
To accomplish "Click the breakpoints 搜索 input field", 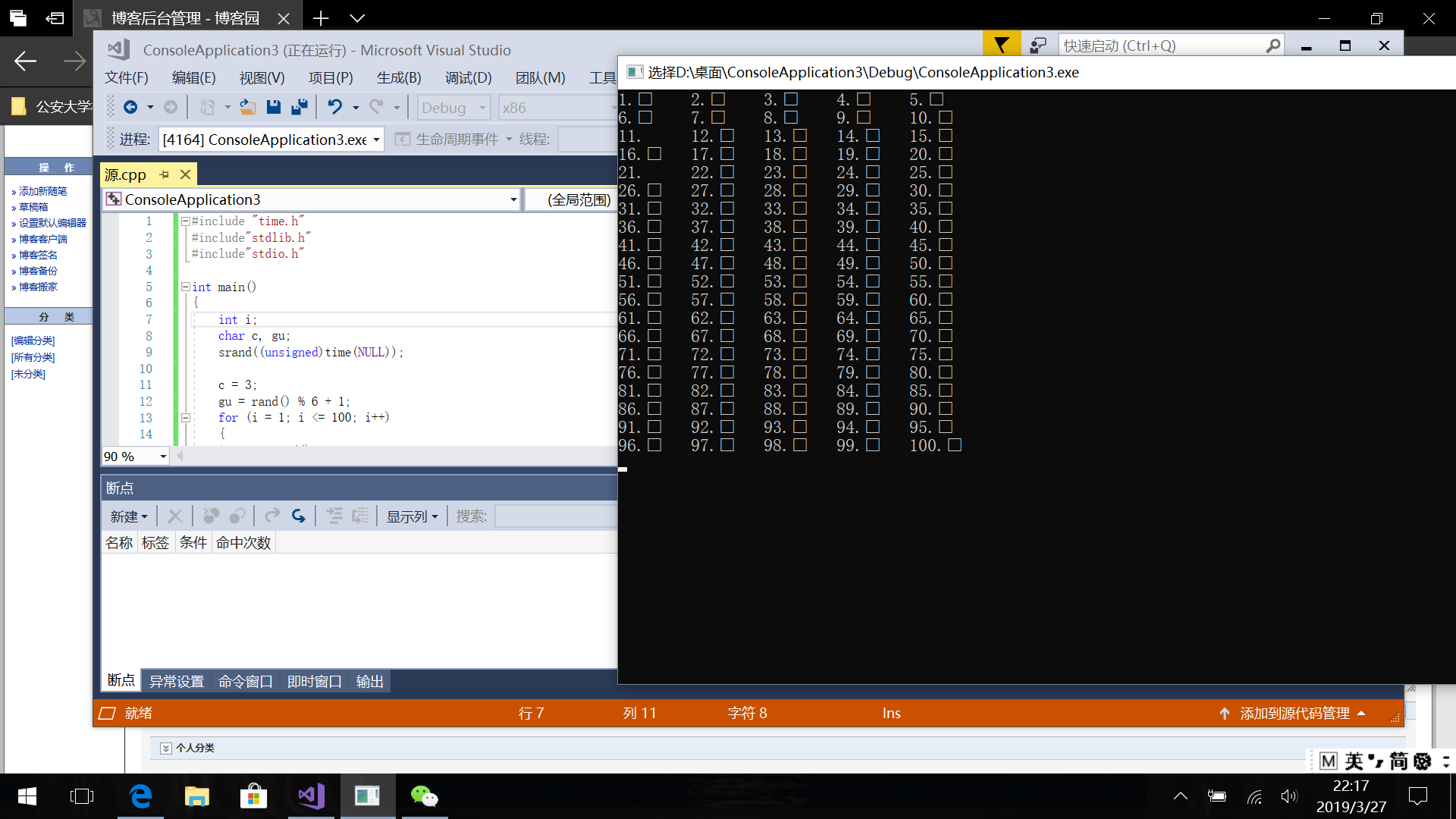I will [555, 516].
